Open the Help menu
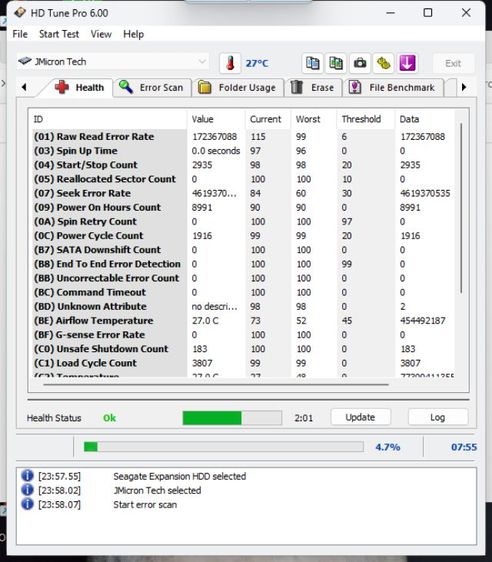This screenshot has height=562, width=492. pyautogui.click(x=134, y=34)
